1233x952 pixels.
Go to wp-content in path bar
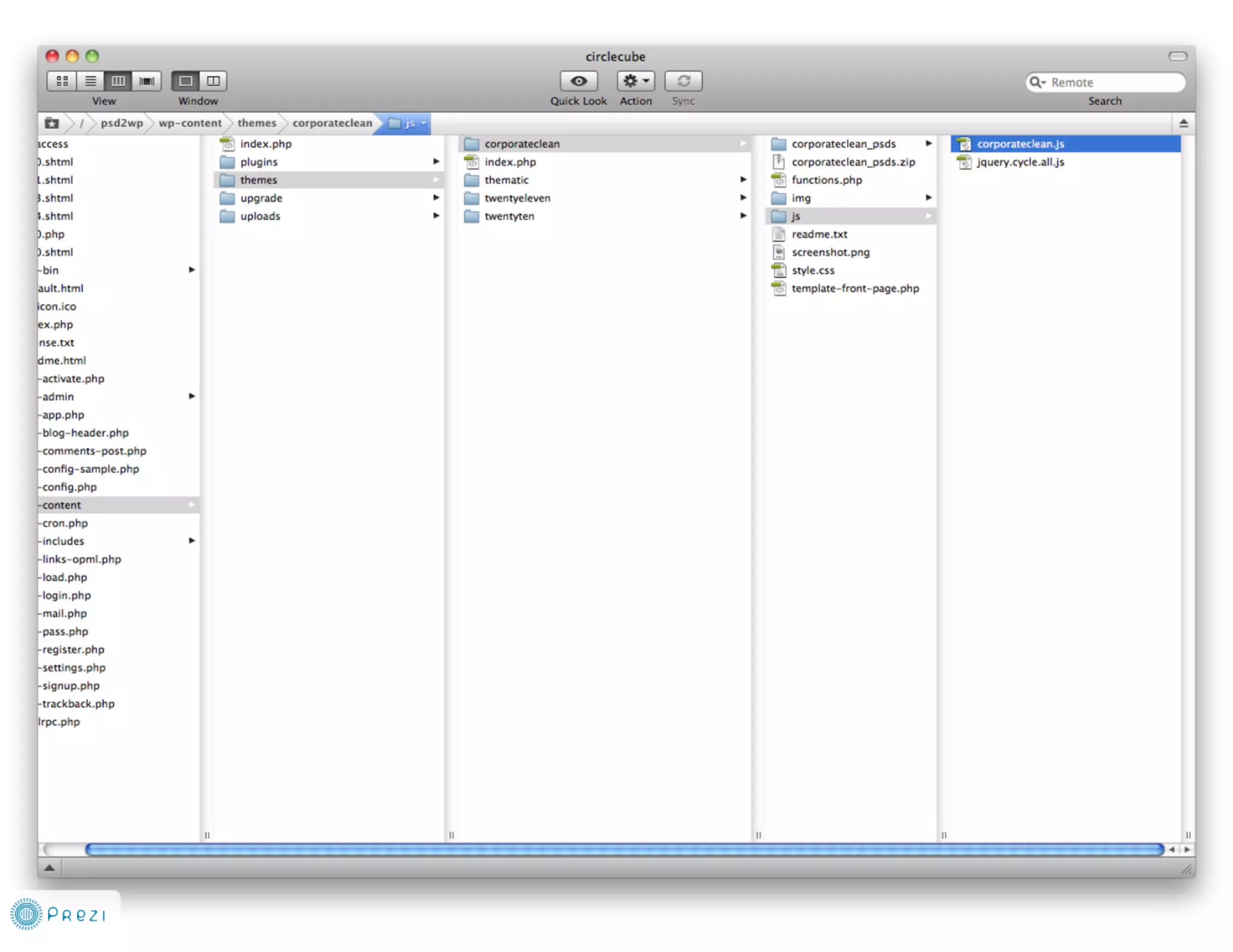click(190, 123)
